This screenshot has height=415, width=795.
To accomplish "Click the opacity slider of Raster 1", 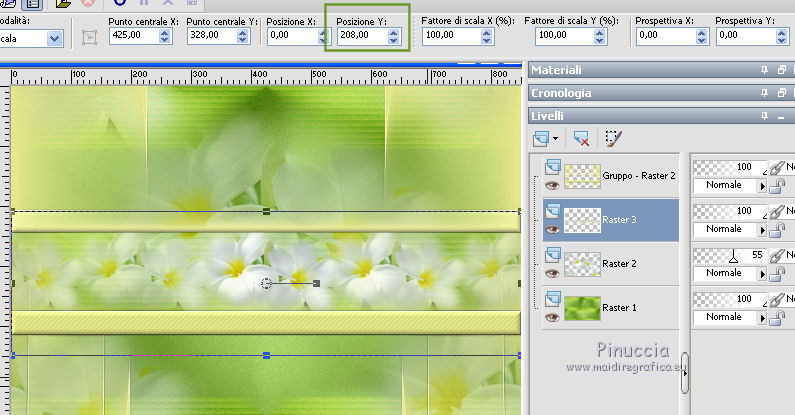I will click(730, 299).
